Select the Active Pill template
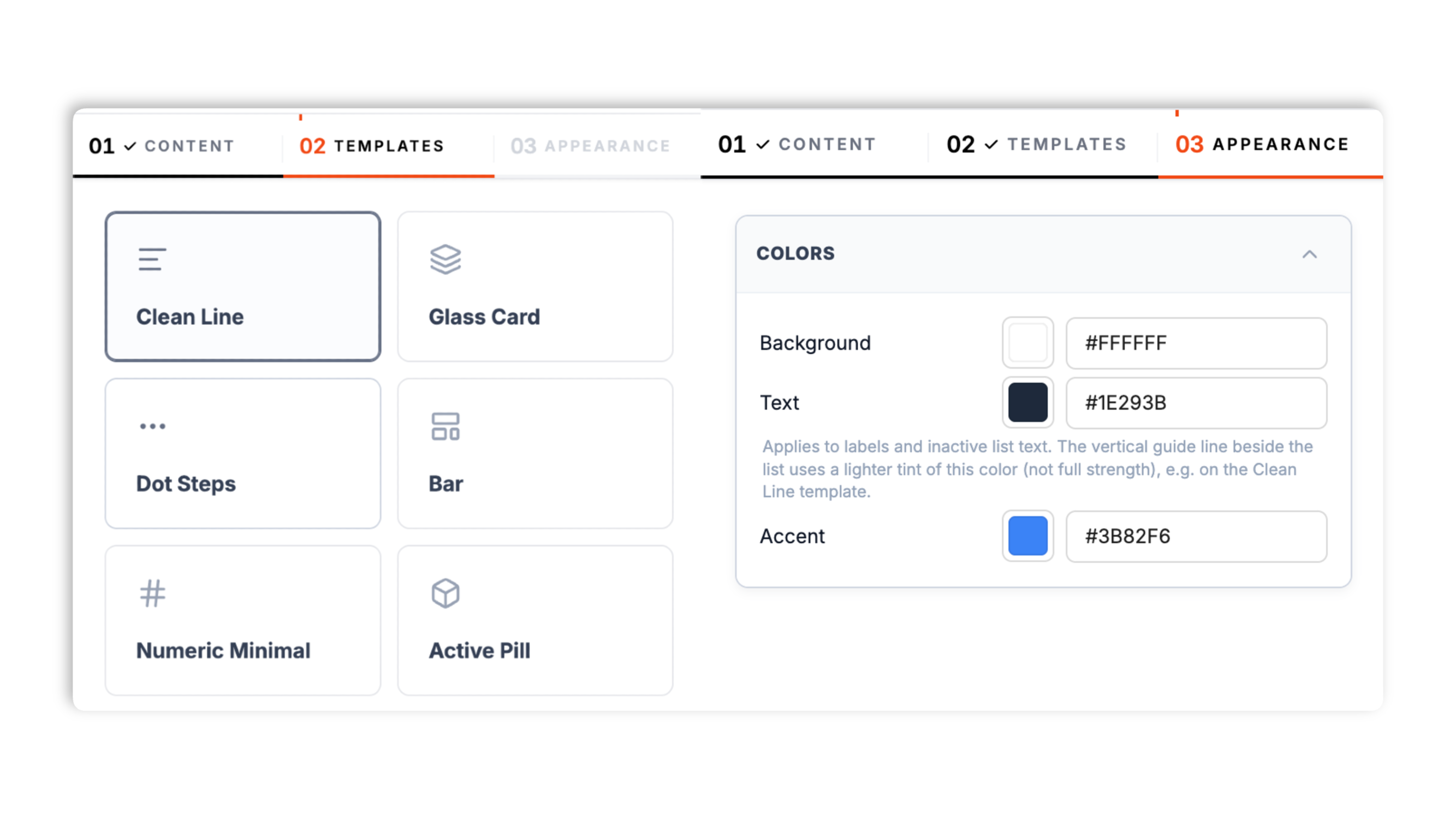Viewport: 1456px width, 819px height. (534, 620)
